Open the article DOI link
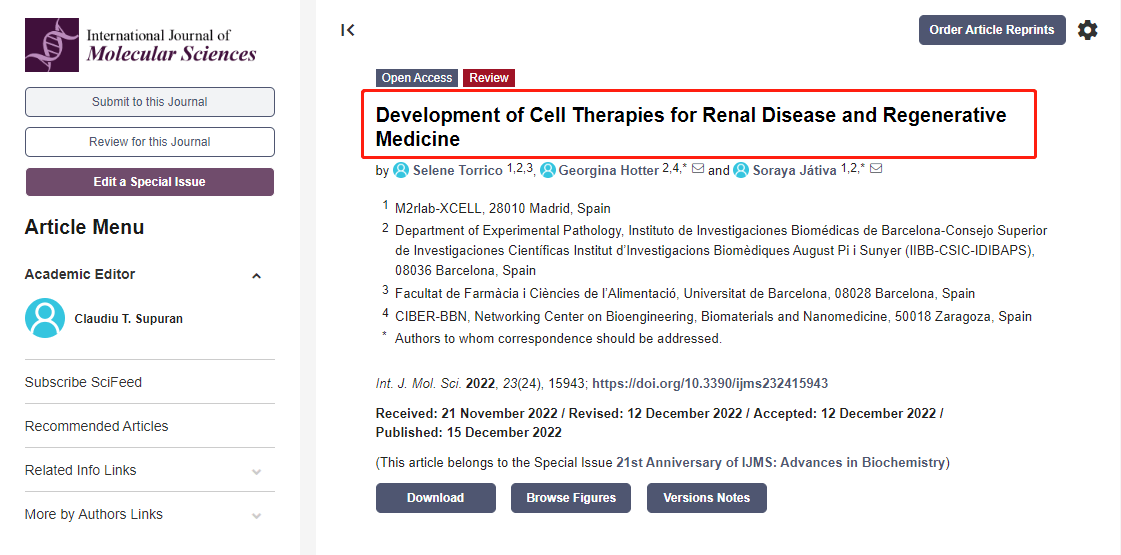Screen dimensions: 1121x555 (x=710, y=383)
